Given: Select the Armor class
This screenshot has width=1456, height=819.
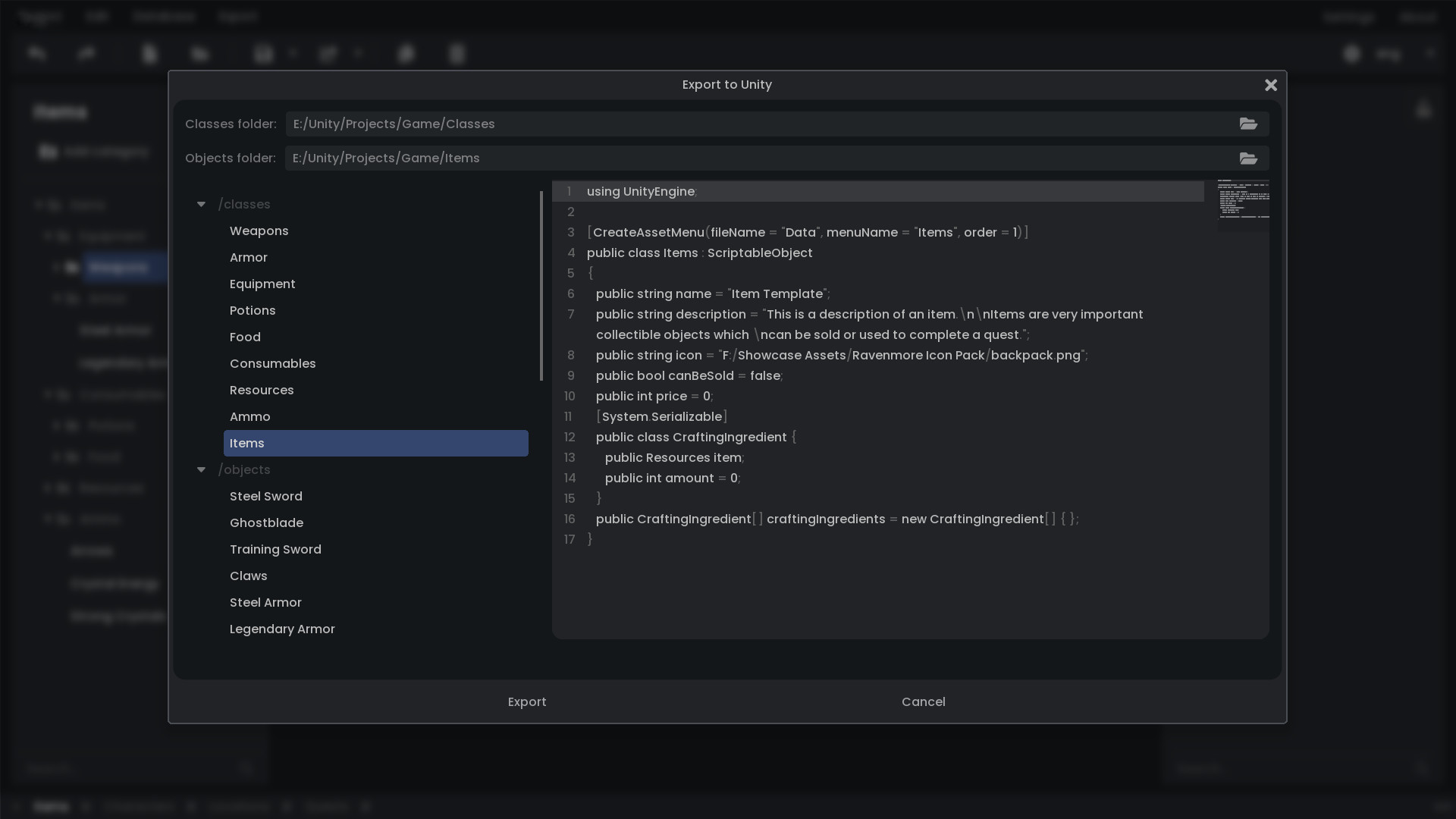Looking at the screenshot, I should click(x=248, y=257).
